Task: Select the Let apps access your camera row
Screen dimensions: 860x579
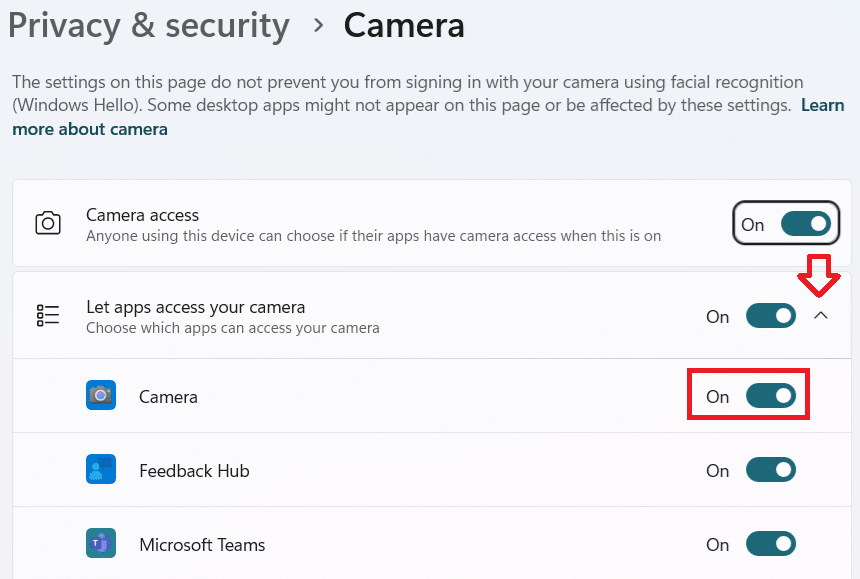Action: (195, 307)
